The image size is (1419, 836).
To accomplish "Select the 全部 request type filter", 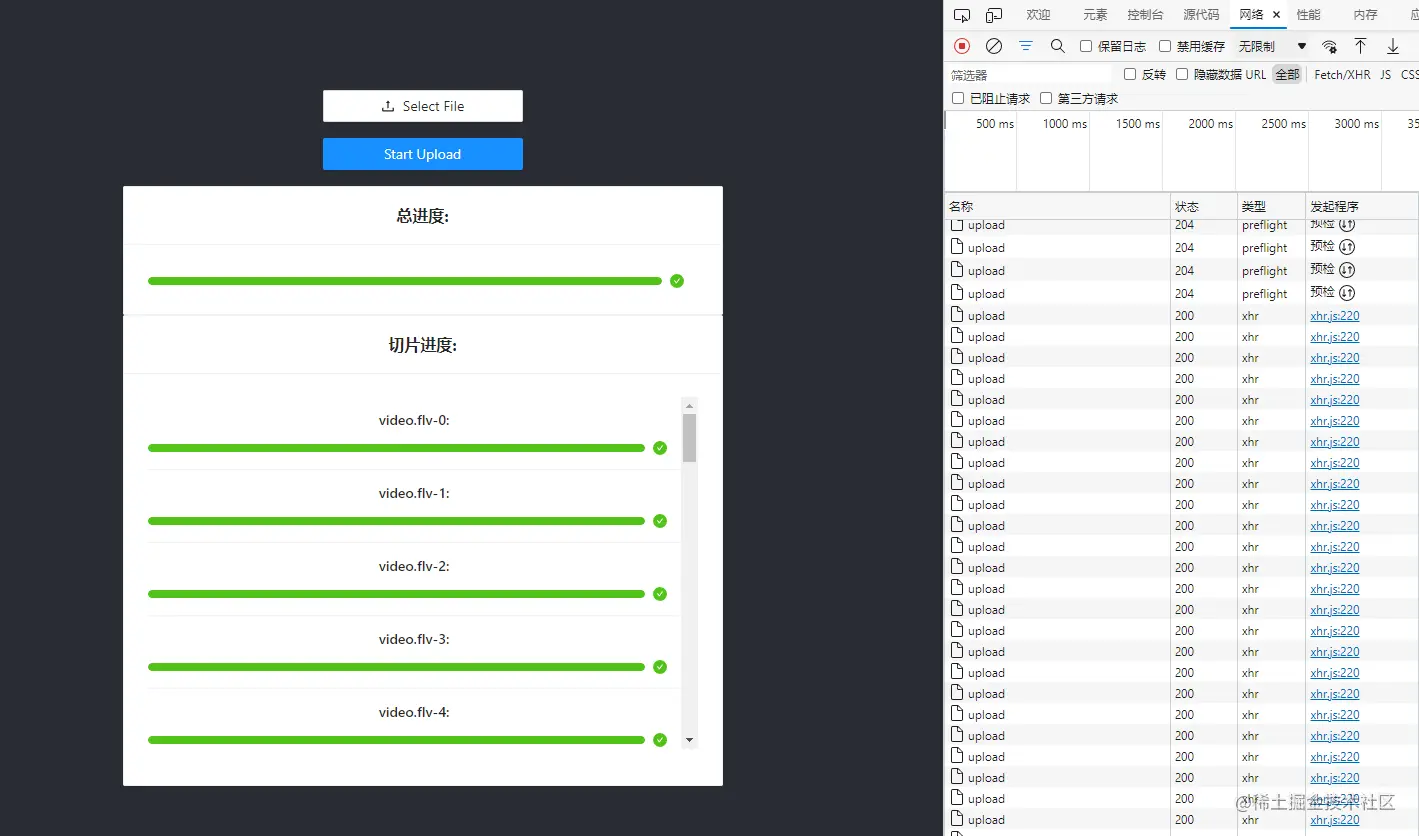I will point(1287,74).
